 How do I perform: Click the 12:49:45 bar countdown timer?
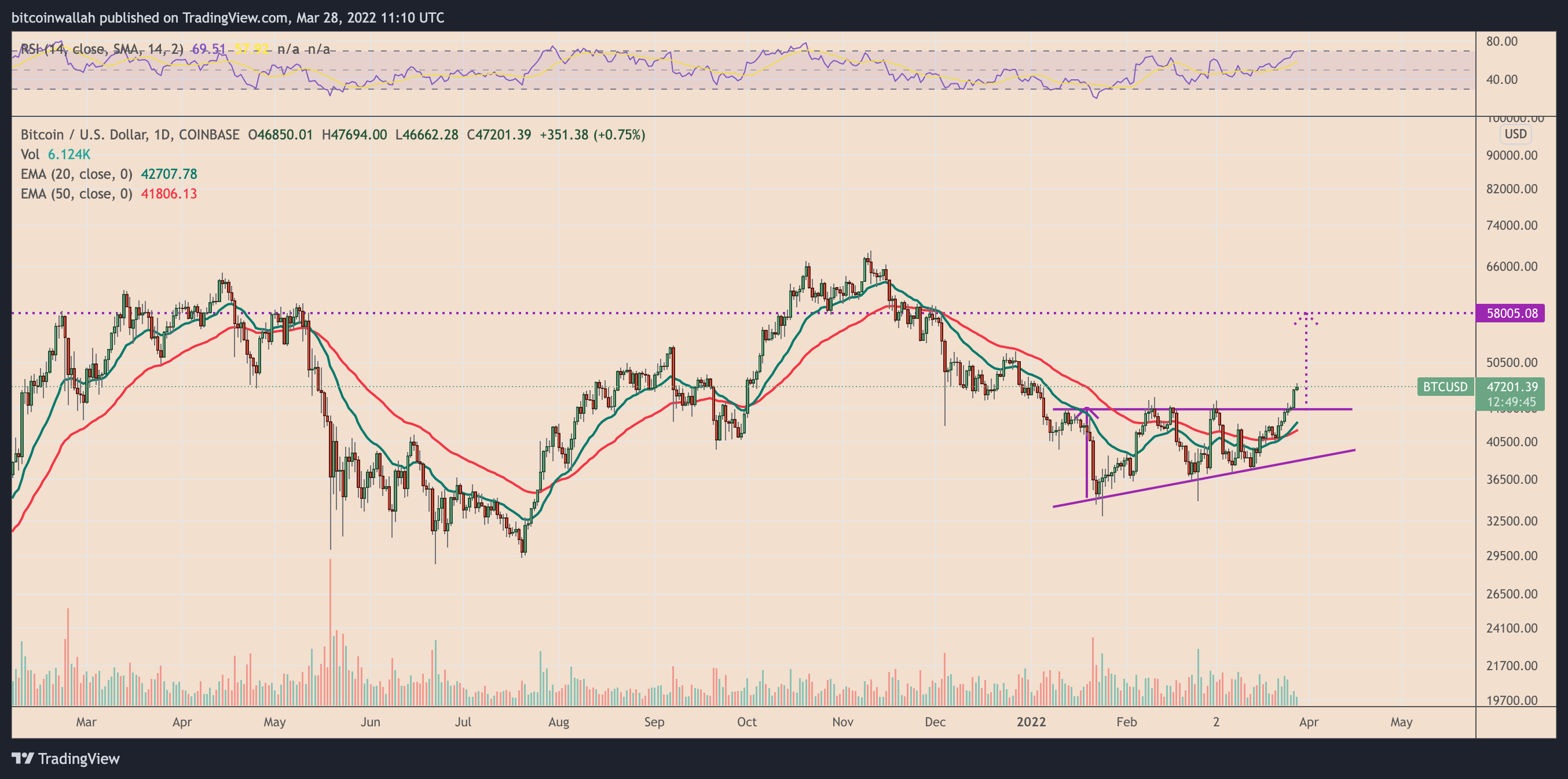click(1511, 402)
